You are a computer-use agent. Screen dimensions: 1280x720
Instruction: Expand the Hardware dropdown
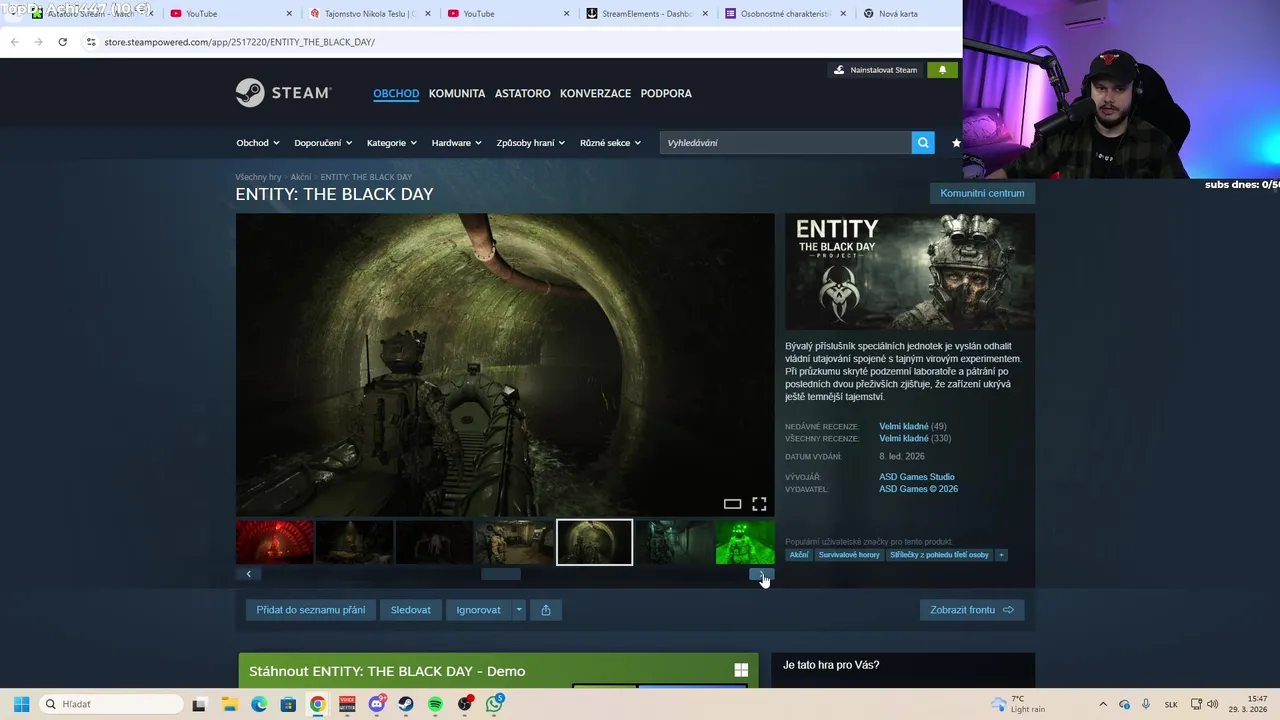pos(456,143)
